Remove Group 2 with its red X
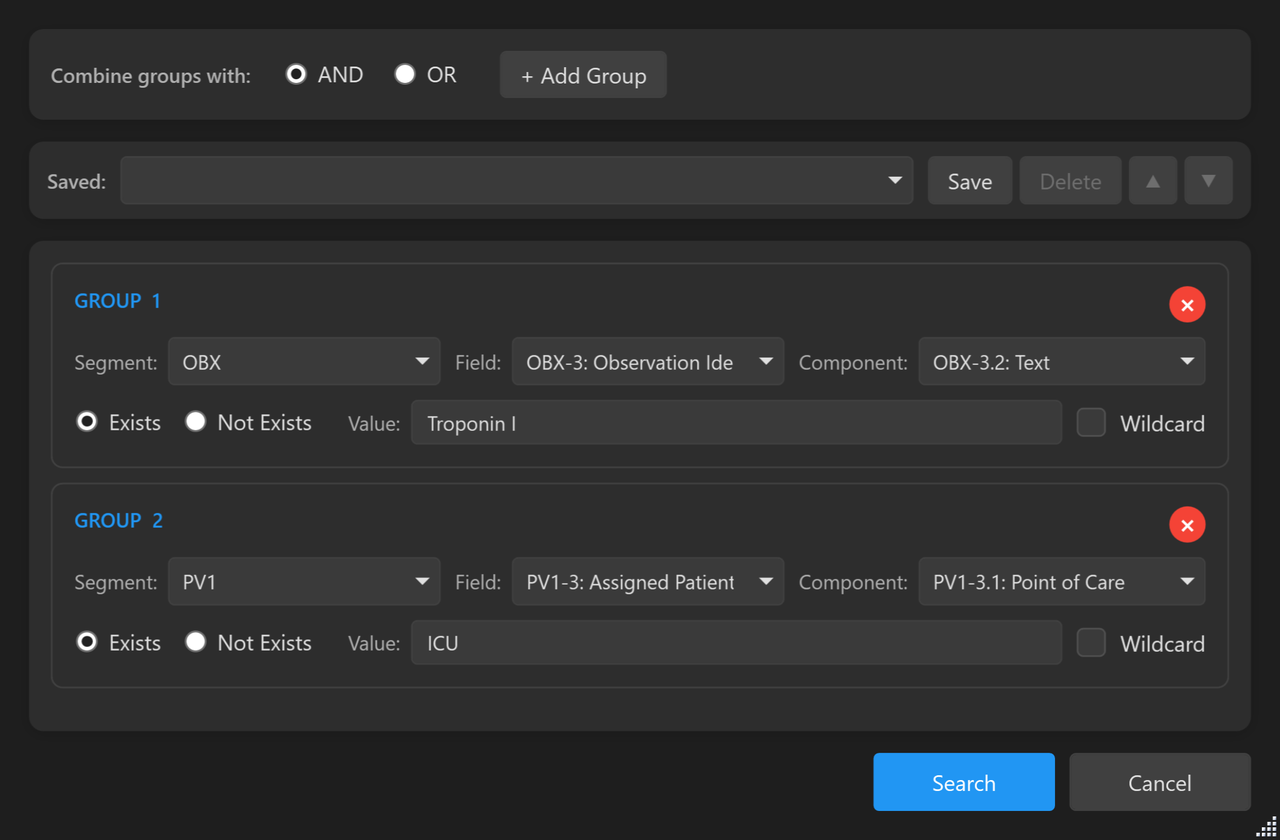The width and height of the screenshot is (1280, 840). click(x=1187, y=524)
